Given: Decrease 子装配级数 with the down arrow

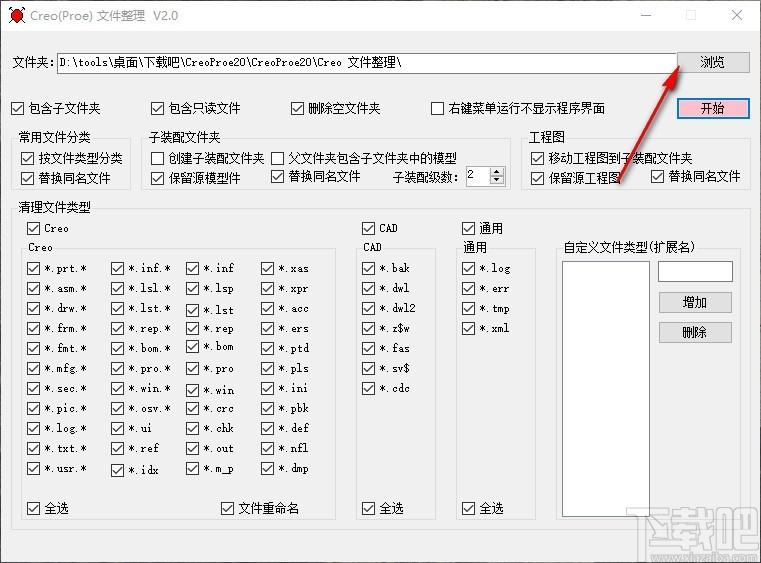Looking at the screenshot, I should [x=496, y=180].
